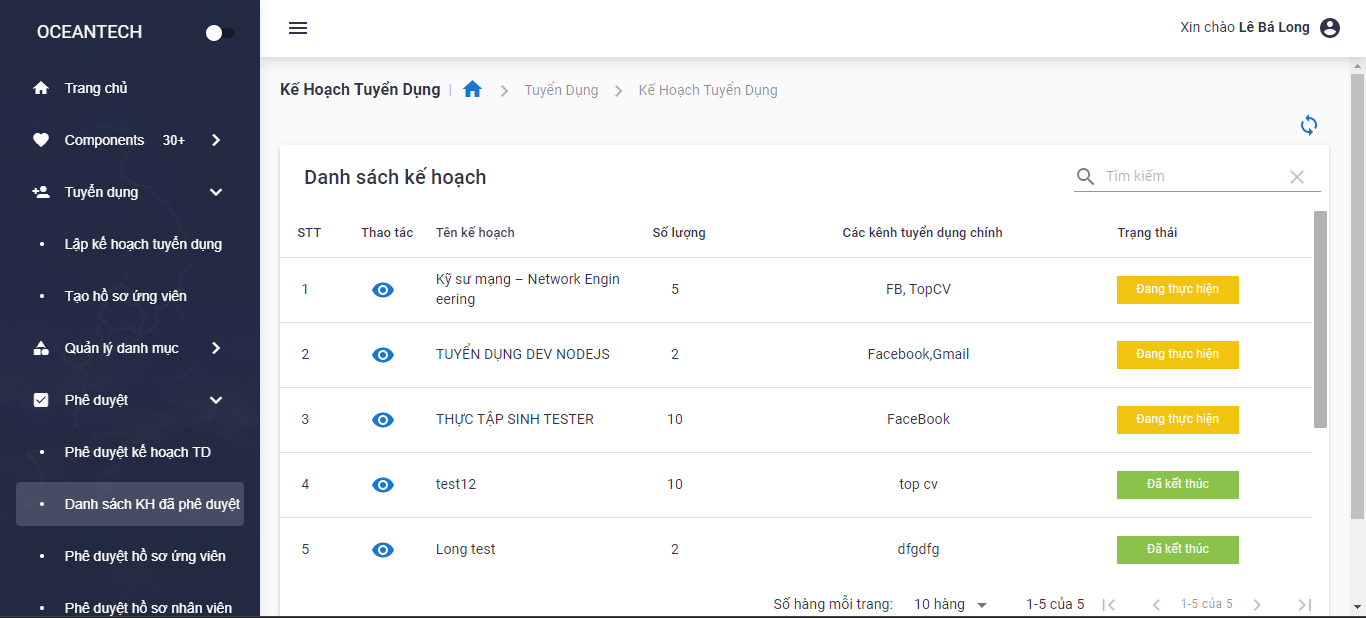Click Kế Hoạch Tuyển Dụng breadcrumb link
Viewport: 1366px width, 618px height.
click(708, 90)
